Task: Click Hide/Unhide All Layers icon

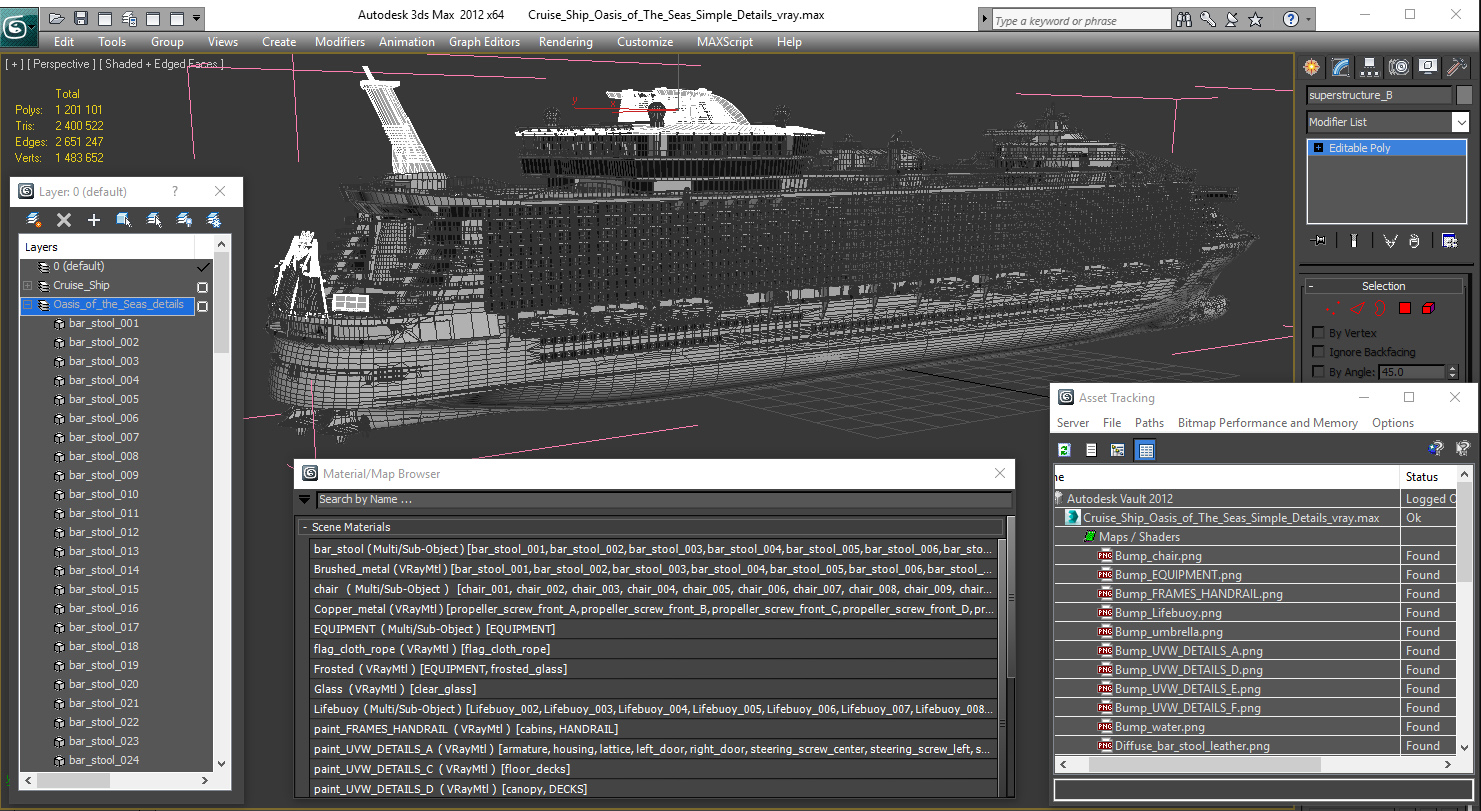Action: pyautogui.click(x=184, y=219)
